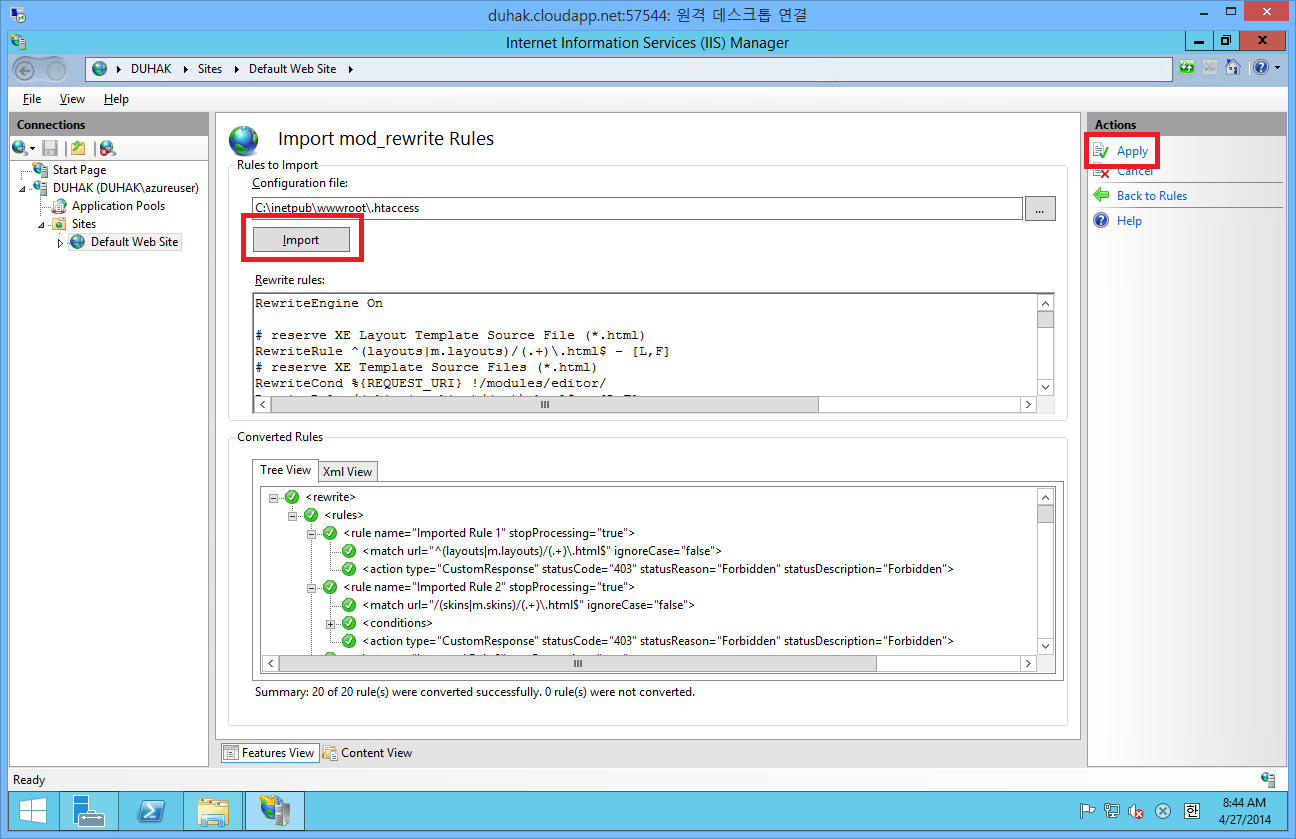Collapse the DUHAK server tree node

tap(23, 188)
